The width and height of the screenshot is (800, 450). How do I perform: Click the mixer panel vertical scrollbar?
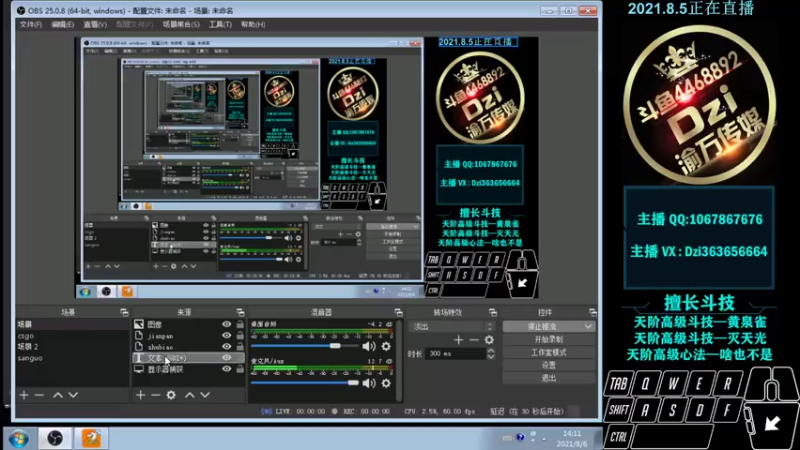coord(399,360)
